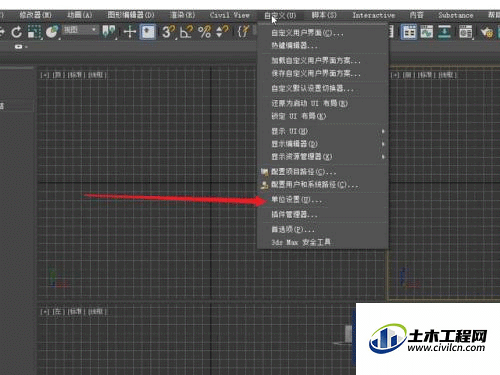This screenshot has width=500, height=375.
Task: Open the Civil View menu
Action: coord(230,15)
